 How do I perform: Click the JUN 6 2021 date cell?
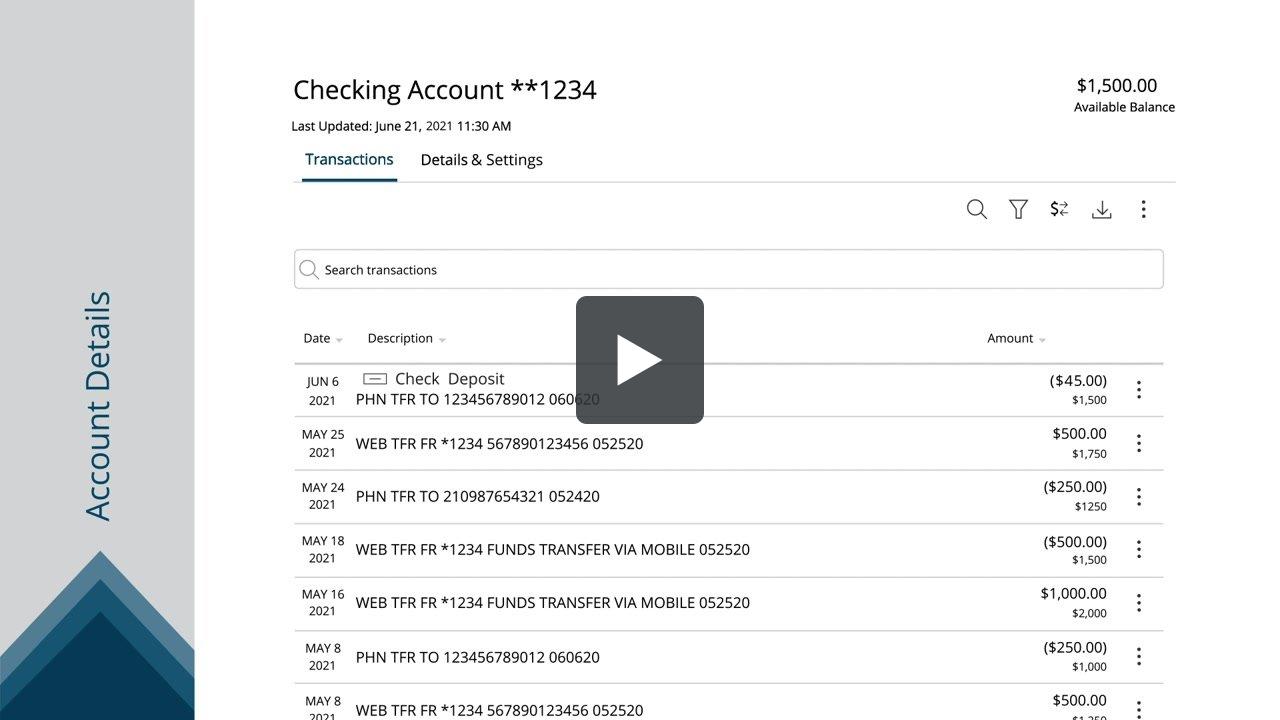(x=322, y=390)
